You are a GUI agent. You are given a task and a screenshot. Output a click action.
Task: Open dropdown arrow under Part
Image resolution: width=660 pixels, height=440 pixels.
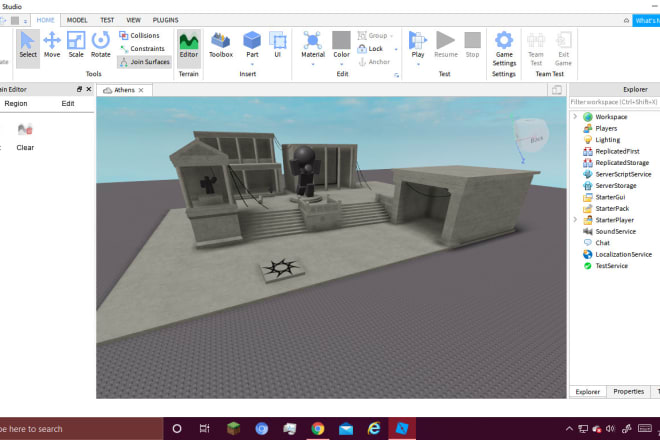point(252,64)
